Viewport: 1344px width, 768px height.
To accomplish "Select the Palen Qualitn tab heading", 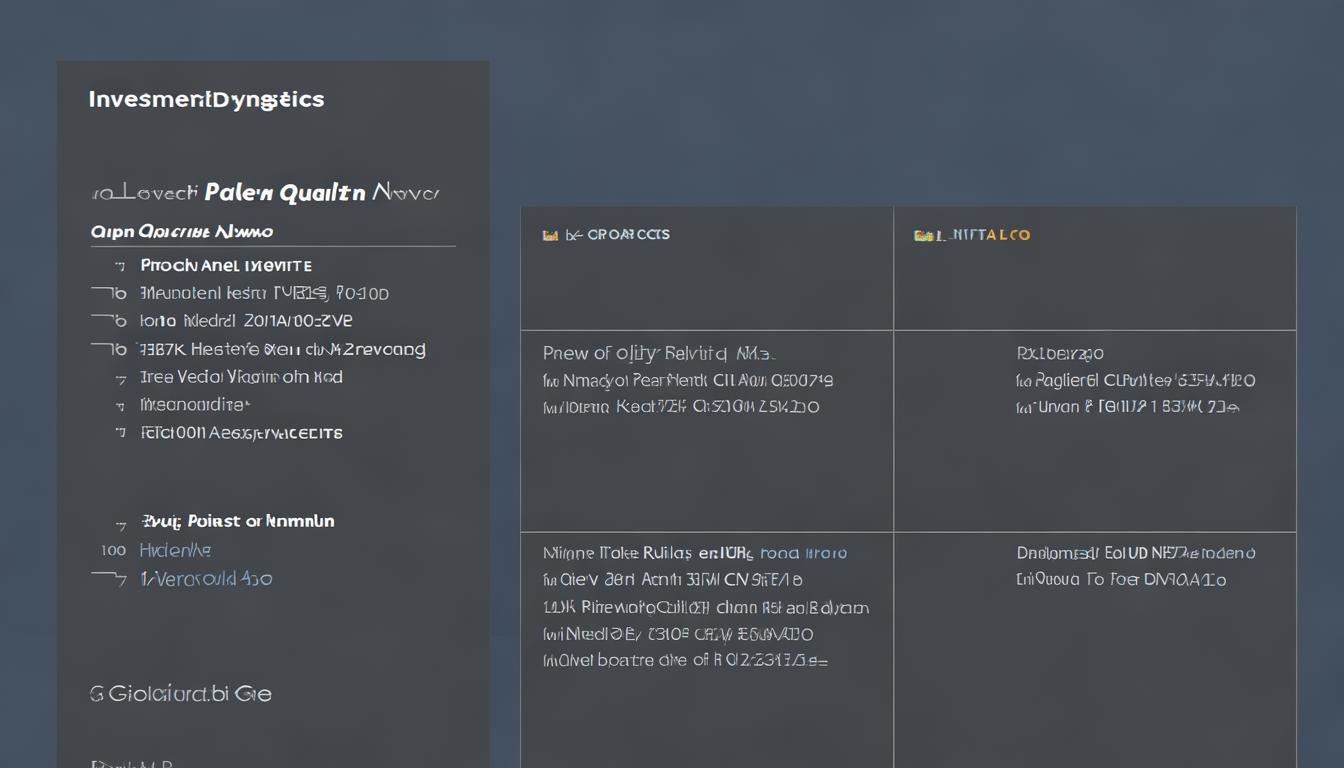I will (x=284, y=193).
